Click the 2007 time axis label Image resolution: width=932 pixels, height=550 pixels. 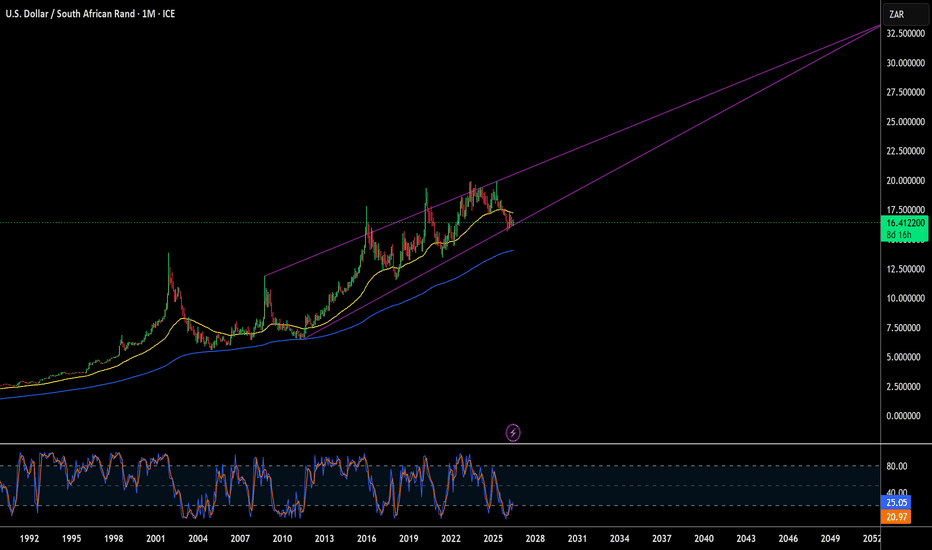pos(240,539)
